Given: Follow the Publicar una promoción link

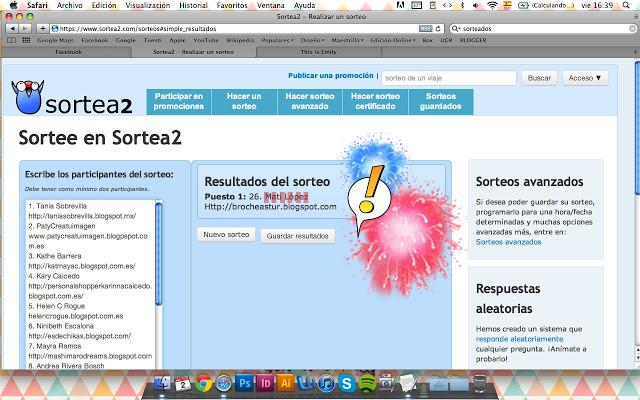Looking at the screenshot, I should 331,76.
